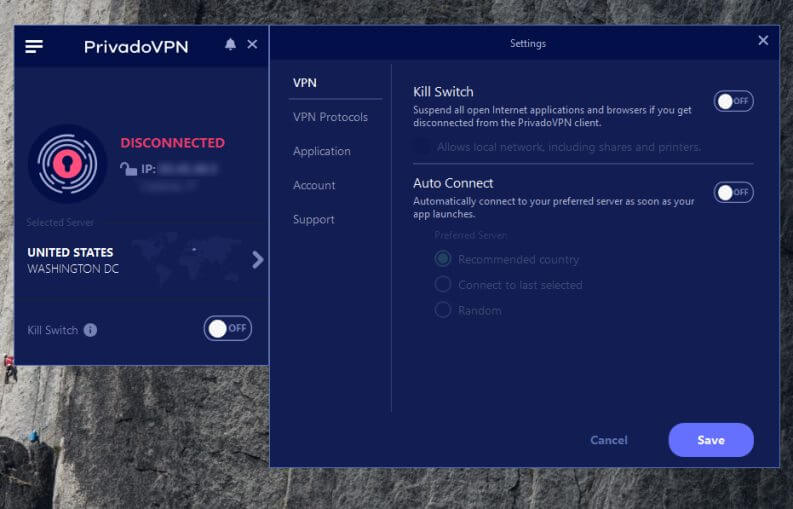This screenshot has width=793, height=509.
Task: Check the Allows local network checkbox
Action: (421, 147)
